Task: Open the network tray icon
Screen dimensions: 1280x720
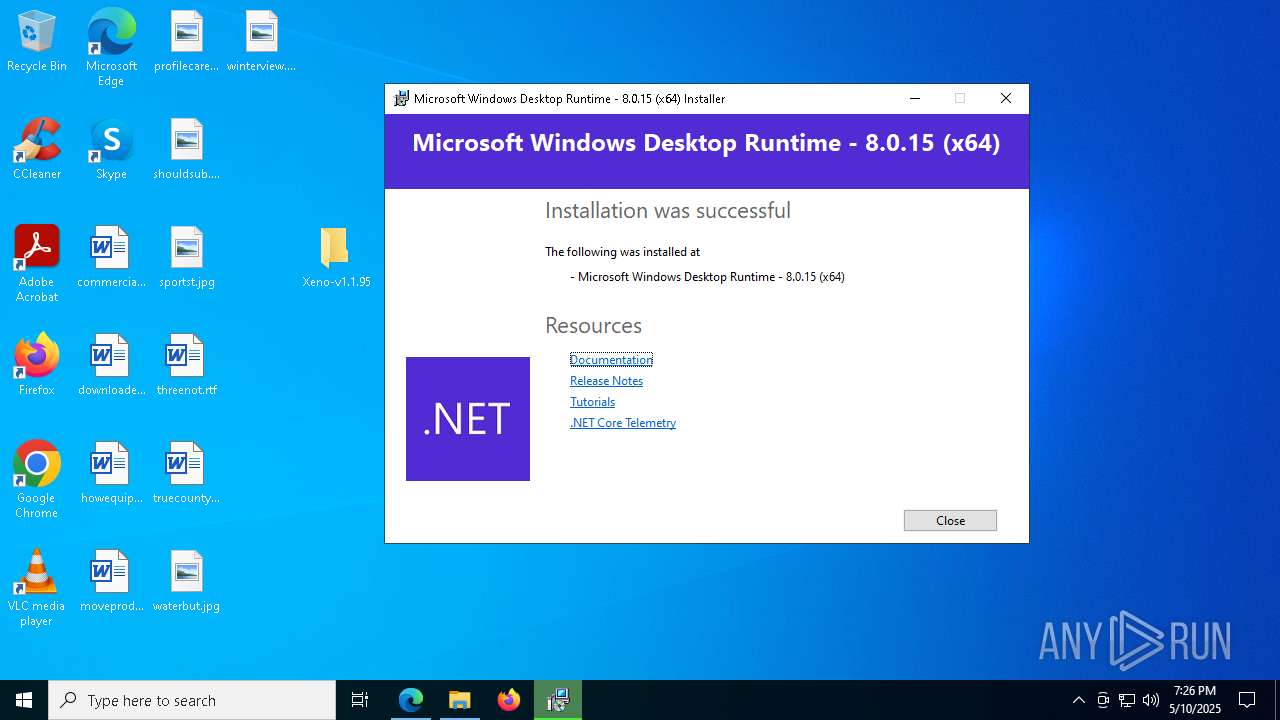Action: [x=1127, y=700]
